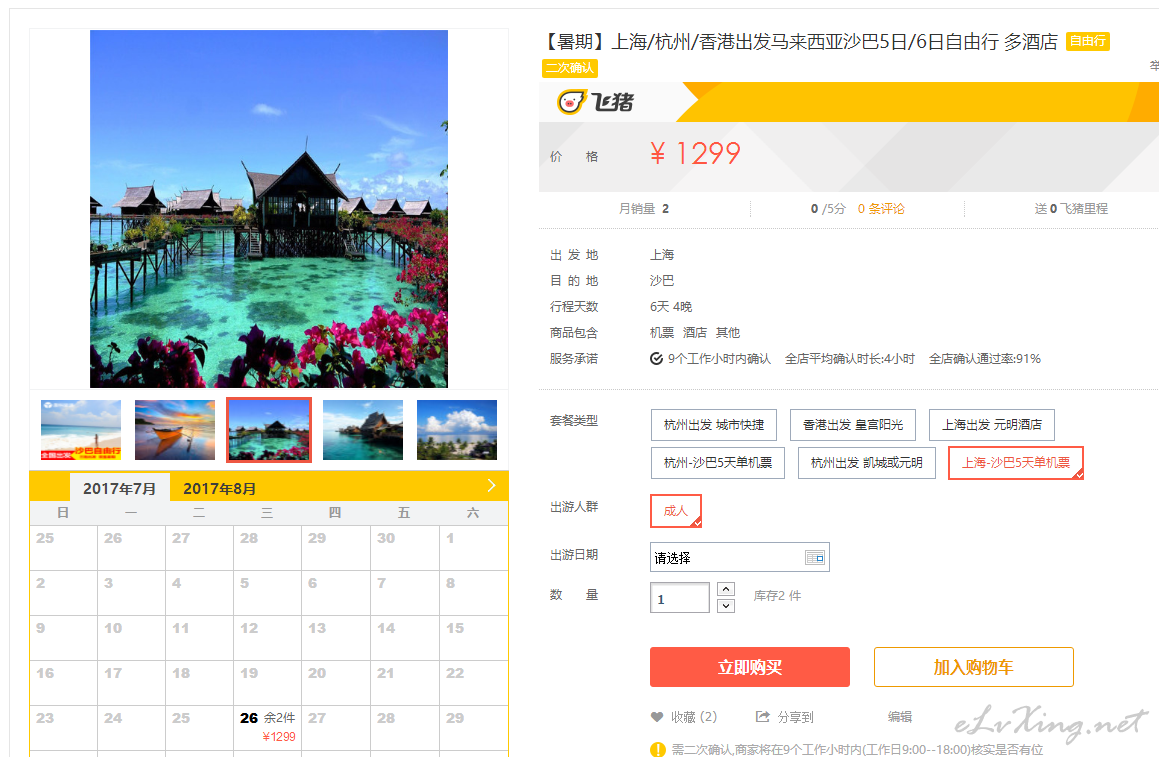Click the 月销量 2 text
This screenshot has height=757, width=1159.
[x=644, y=208]
